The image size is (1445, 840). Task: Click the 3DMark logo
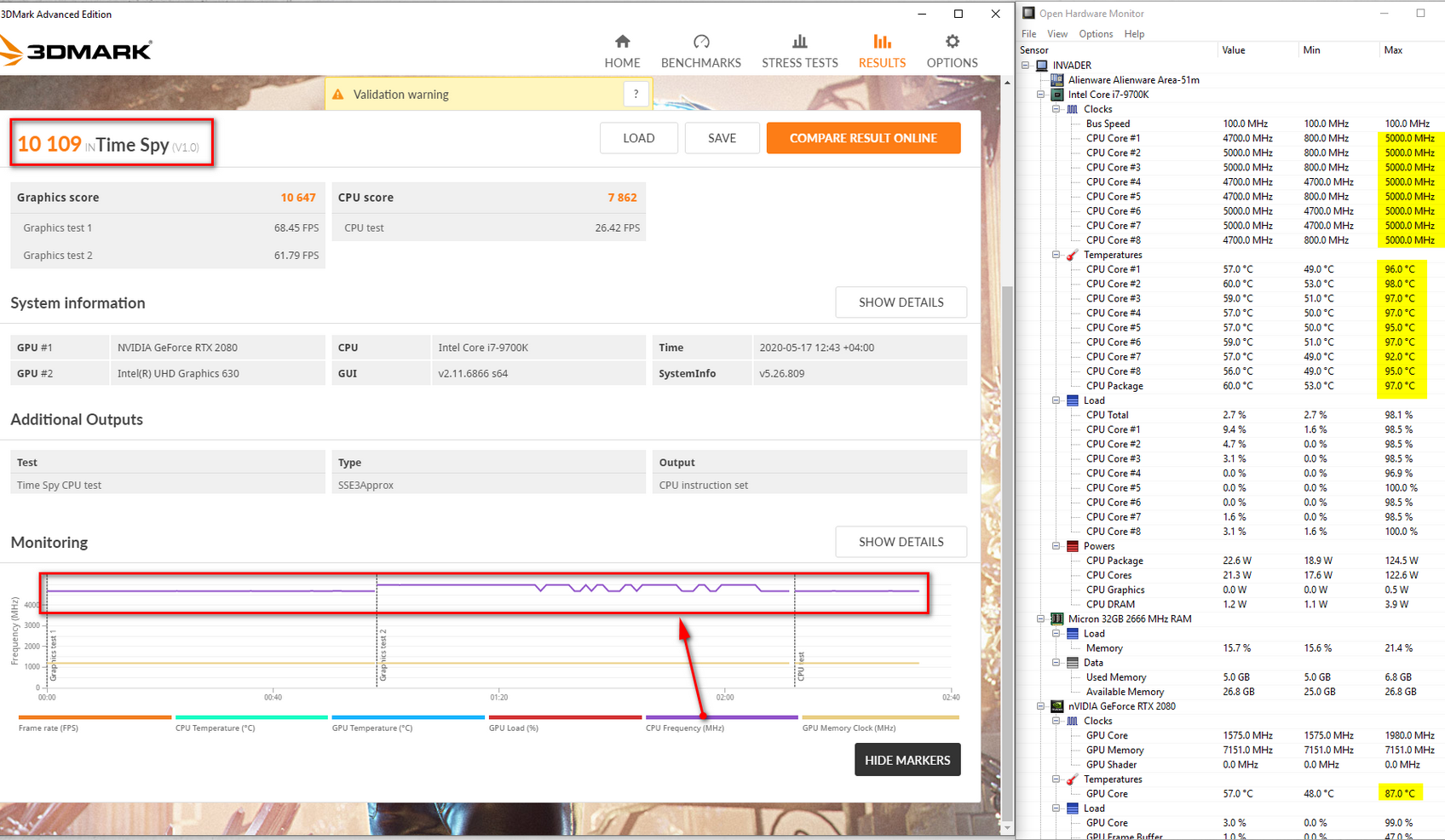pos(77,50)
